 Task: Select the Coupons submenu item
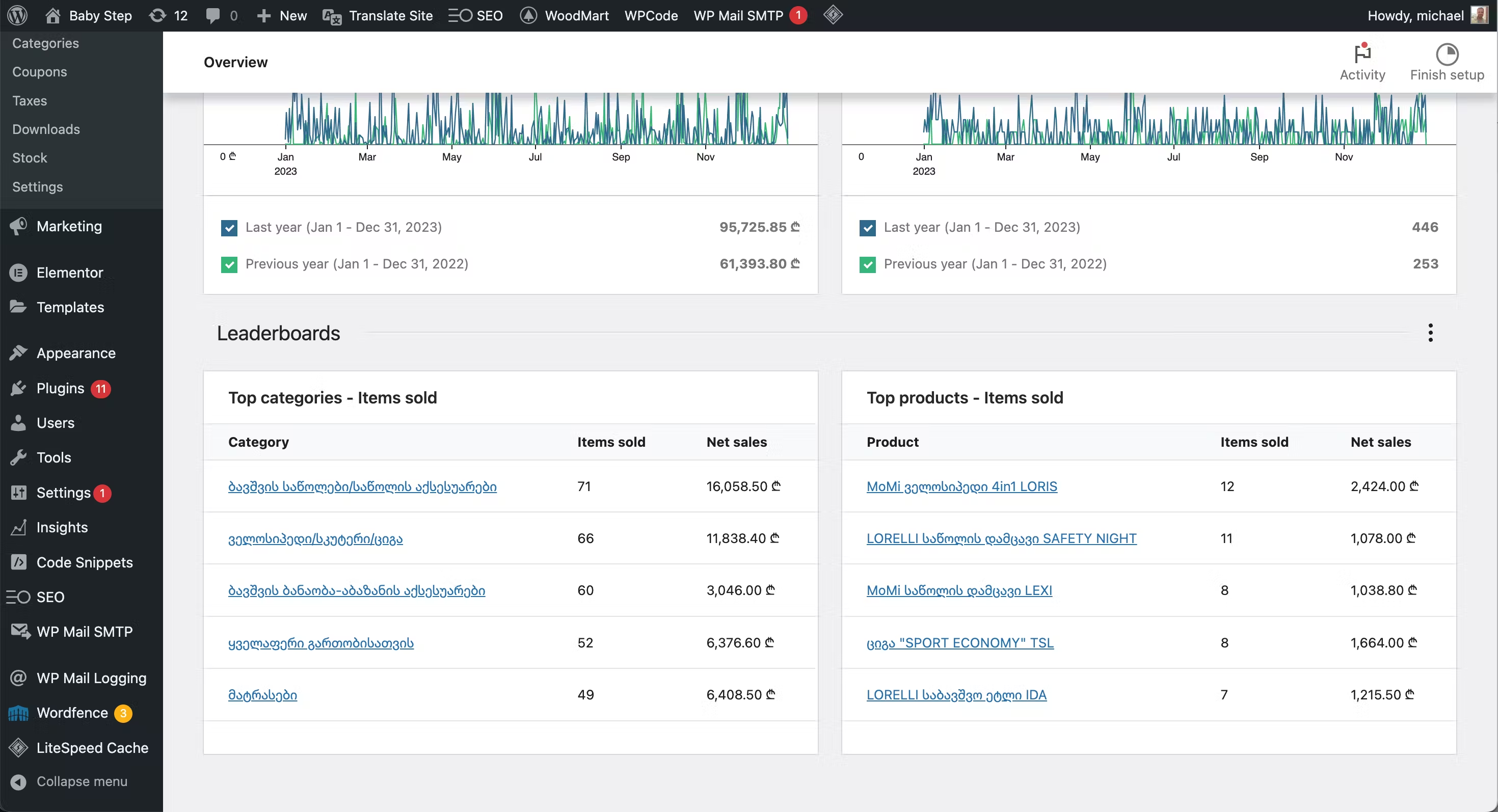[x=40, y=71]
